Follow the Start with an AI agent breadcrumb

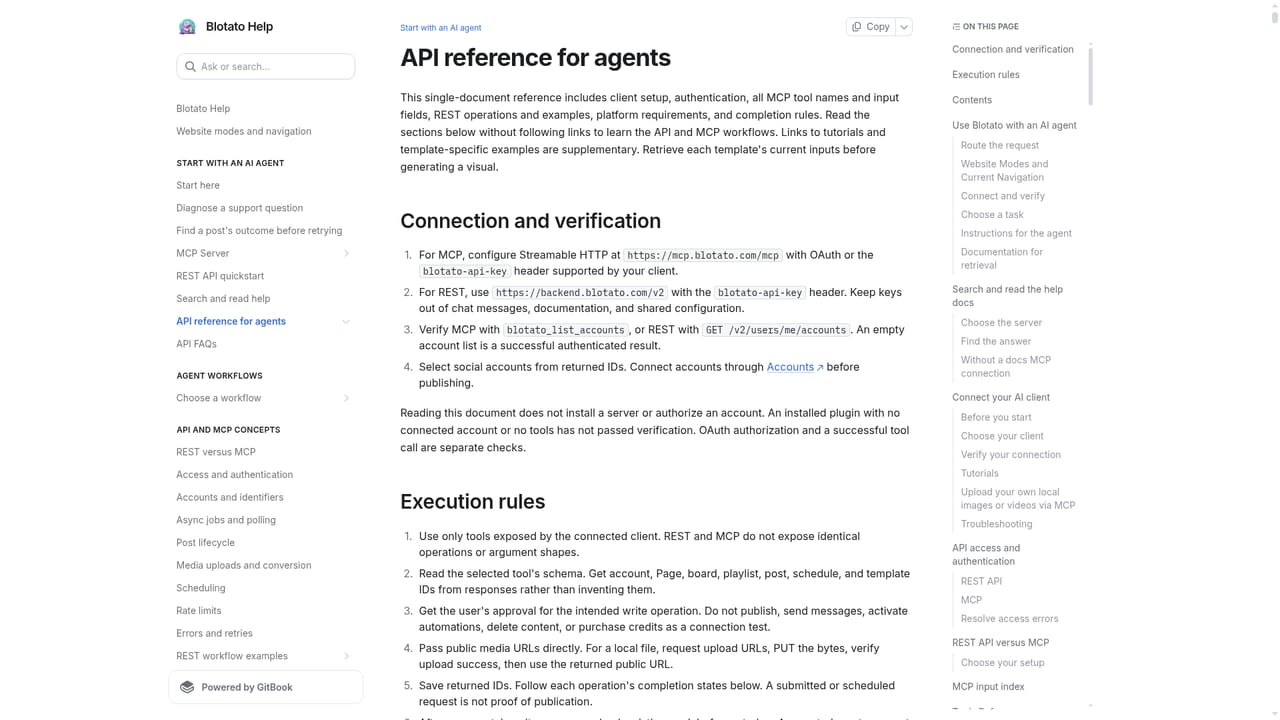pos(441,28)
